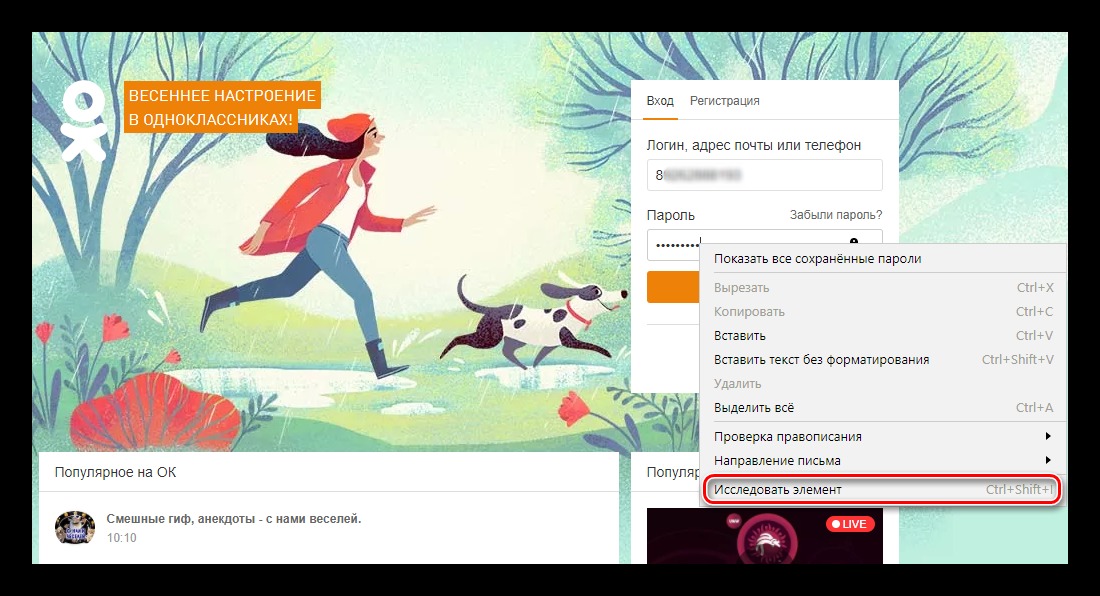Select Выделить всё menu entry

883,407
